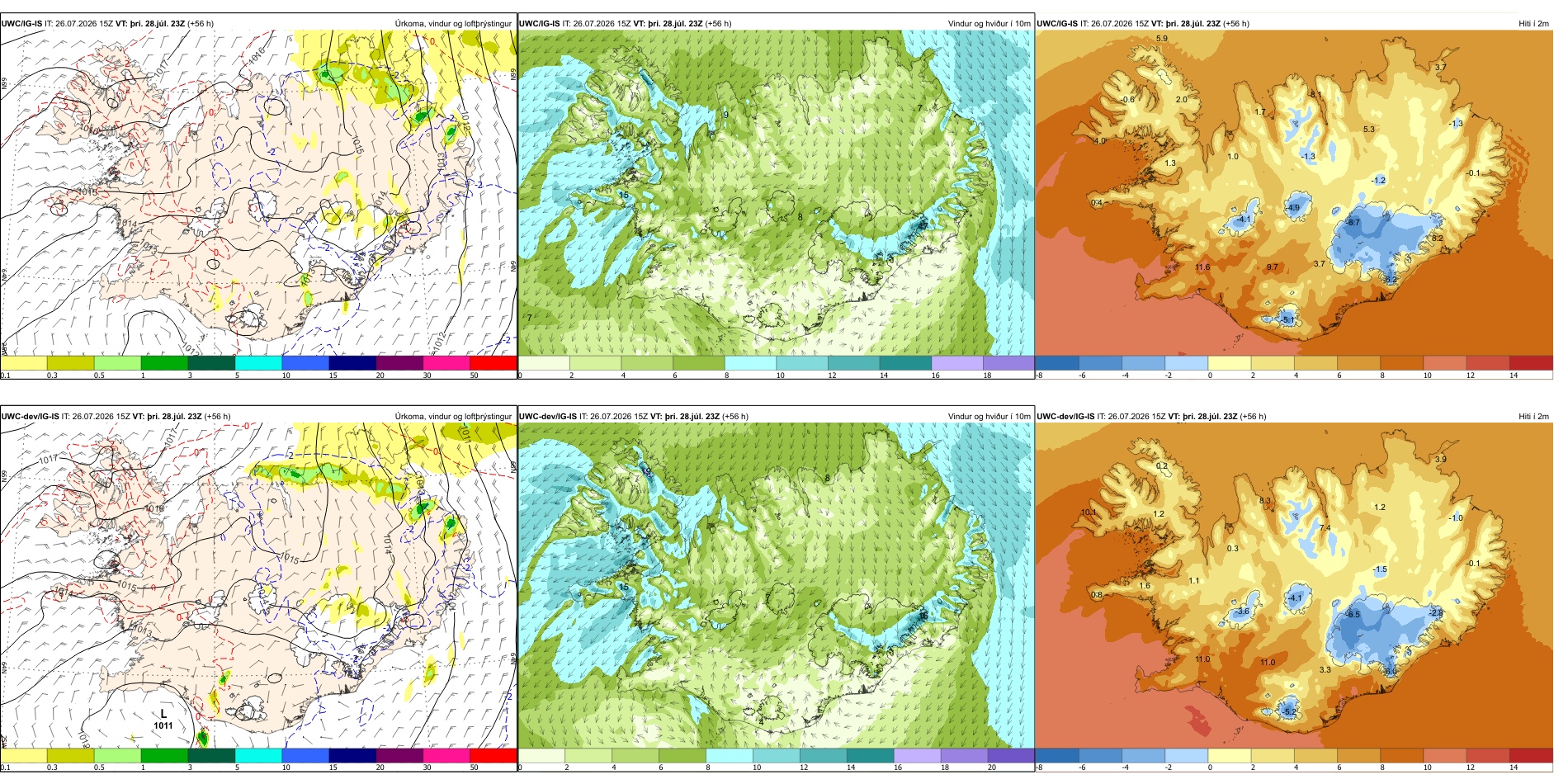Click the 3.3 temperature value on UWC-dev map
1568x784 pixels.
tap(1325, 670)
